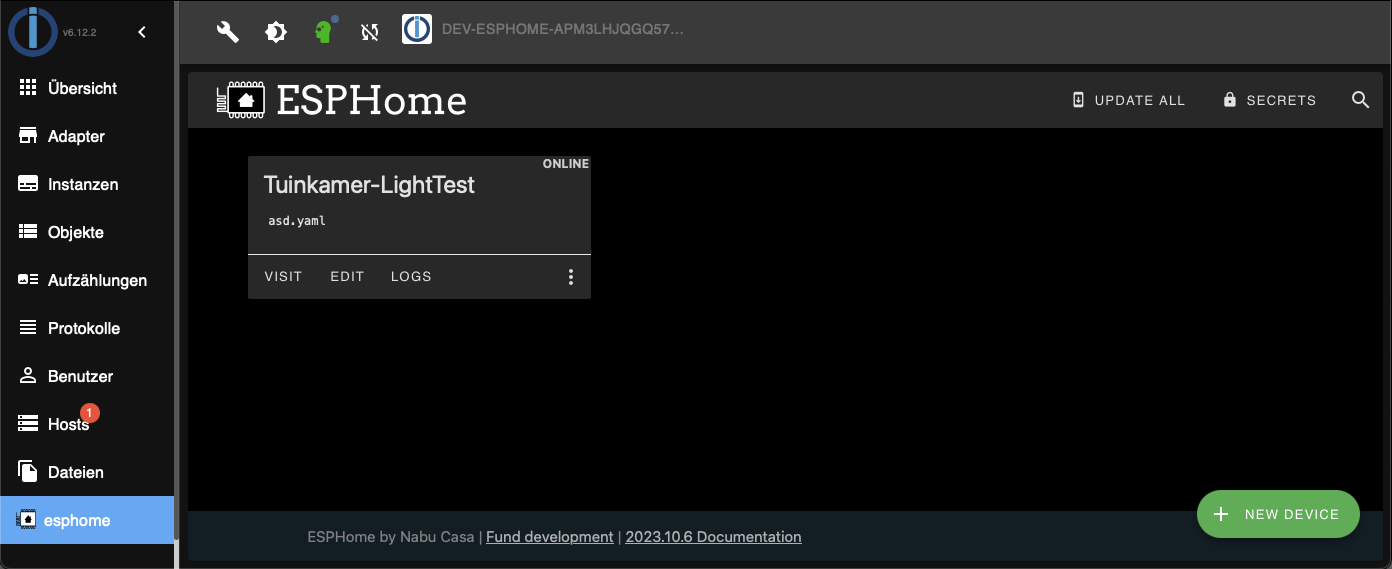The height and width of the screenshot is (569, 1392).
Task: Open LOGS for Tuinkamer-LightTest
Action: pos(411,277)
